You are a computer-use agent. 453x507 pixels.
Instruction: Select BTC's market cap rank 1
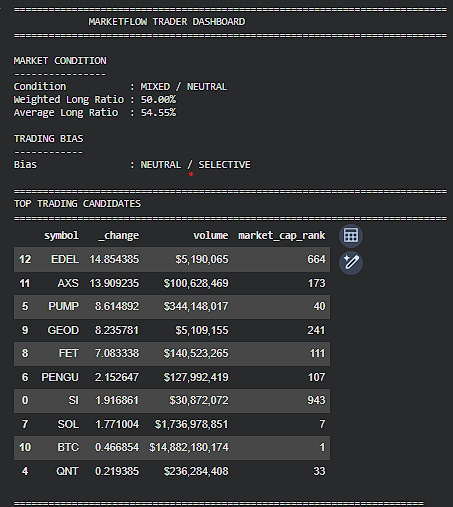pyautogui.click(x=322, y=447)
